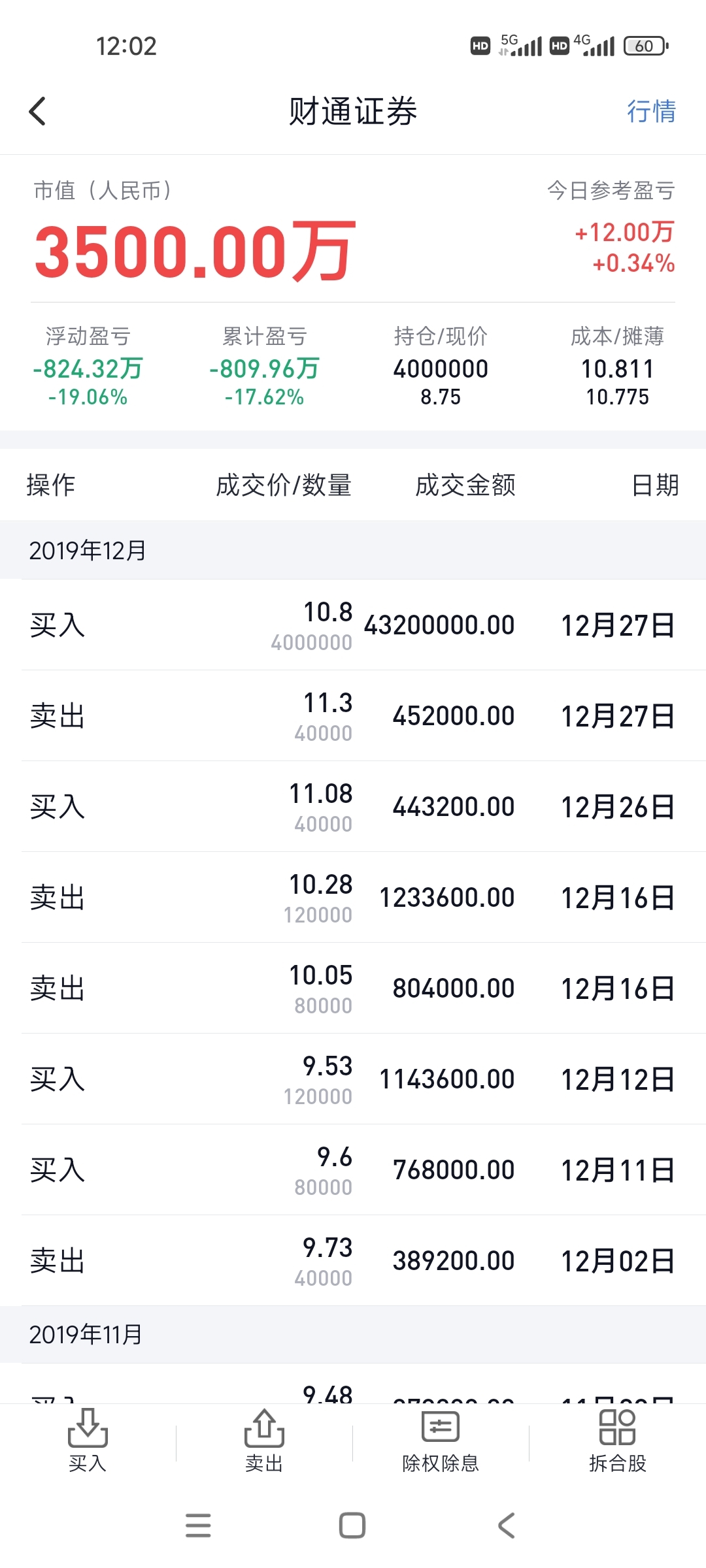The height and width of the screenshot is (1568, 706).
Task: Tap holding quantity 4000000
Action: 441,369
